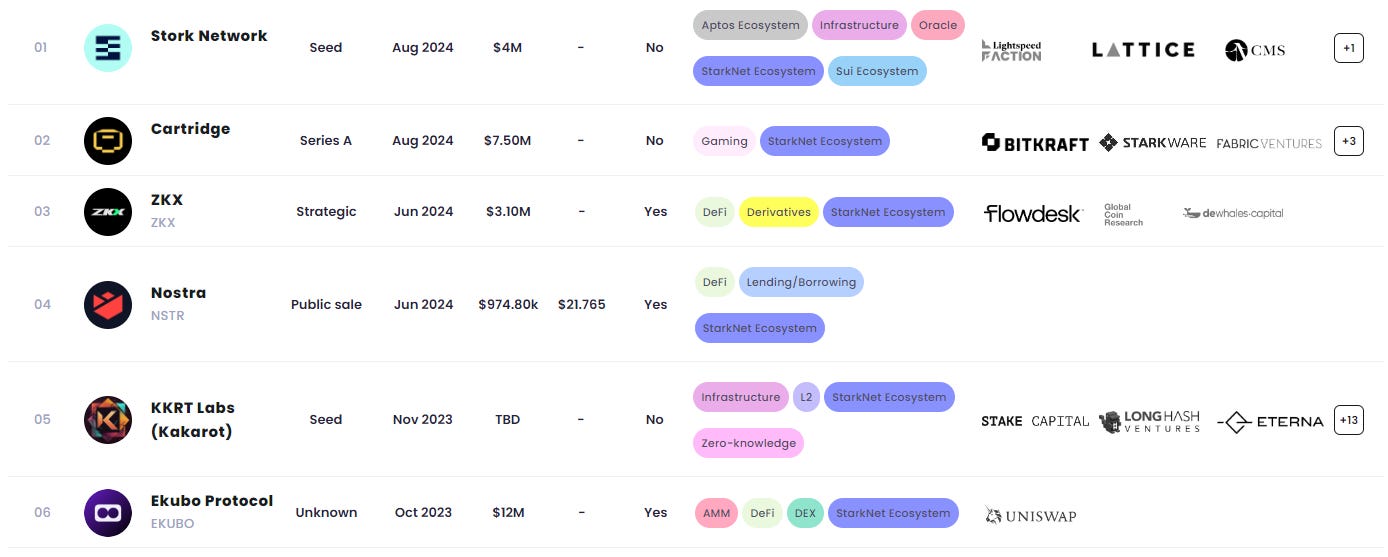Image resolution: width=1388 pixels, height=557 pixels.
Task: Open the LongHash Ventures investor logo
Action: (x=1150, y=421)
